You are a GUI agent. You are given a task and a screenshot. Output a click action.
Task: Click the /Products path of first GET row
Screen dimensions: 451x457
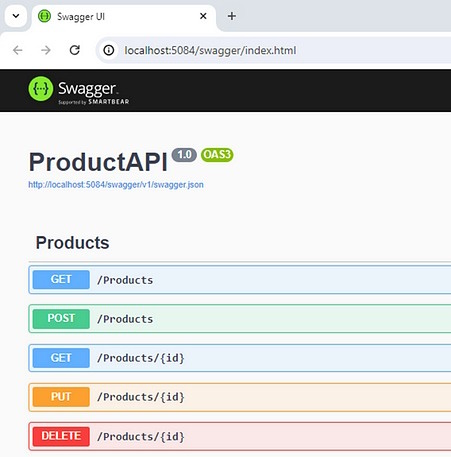125,280
